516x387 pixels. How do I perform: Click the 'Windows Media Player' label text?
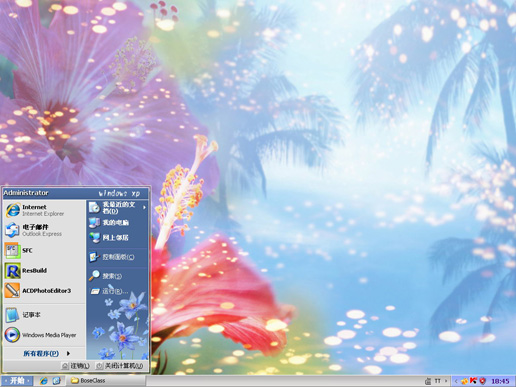(49, 335)
